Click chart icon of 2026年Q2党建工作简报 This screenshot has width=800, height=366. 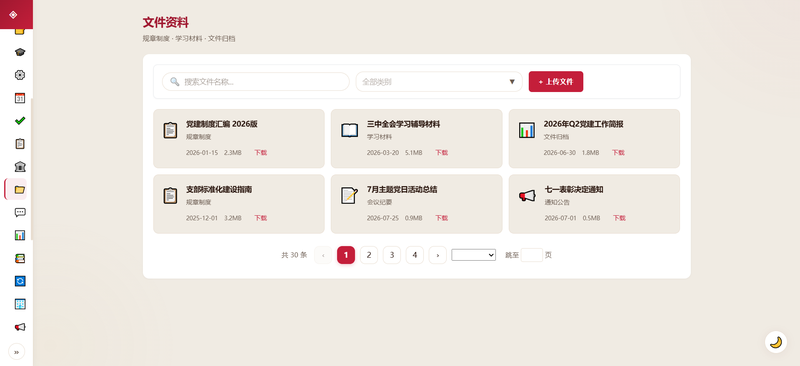527,130
